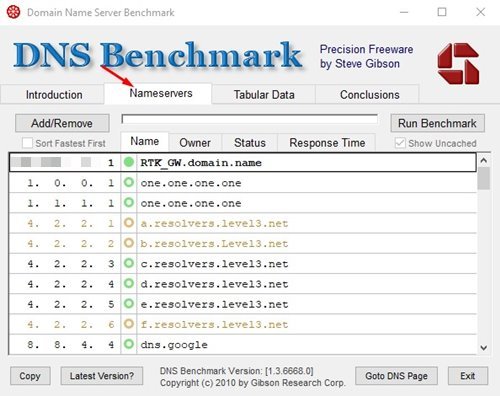
Task: Click the app icon in the title bar
Action: click(x=14, y=12)
